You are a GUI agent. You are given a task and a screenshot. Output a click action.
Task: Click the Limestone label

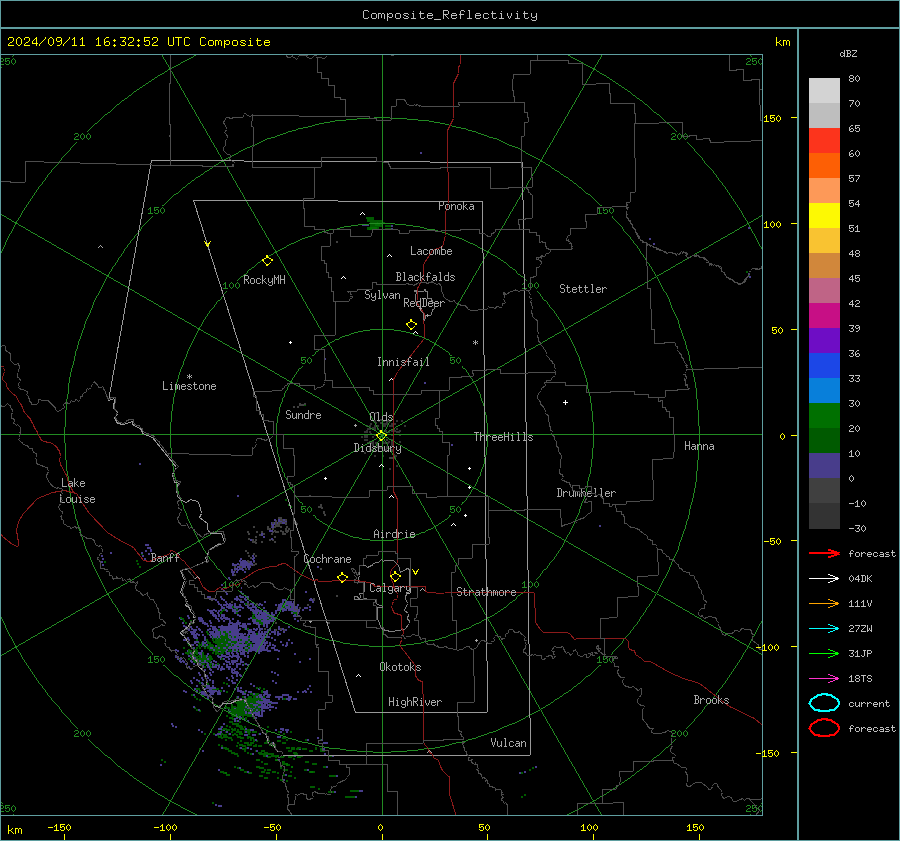tap(189, 386)
